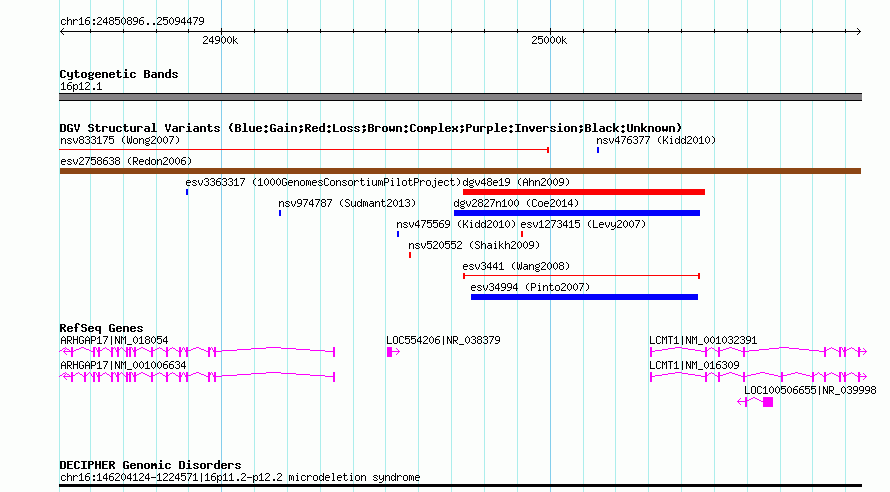The height and width of the screenshot is (492, 890).
Task: Click the small blue nsv974787 gain marker
Action: click(280, 213)
